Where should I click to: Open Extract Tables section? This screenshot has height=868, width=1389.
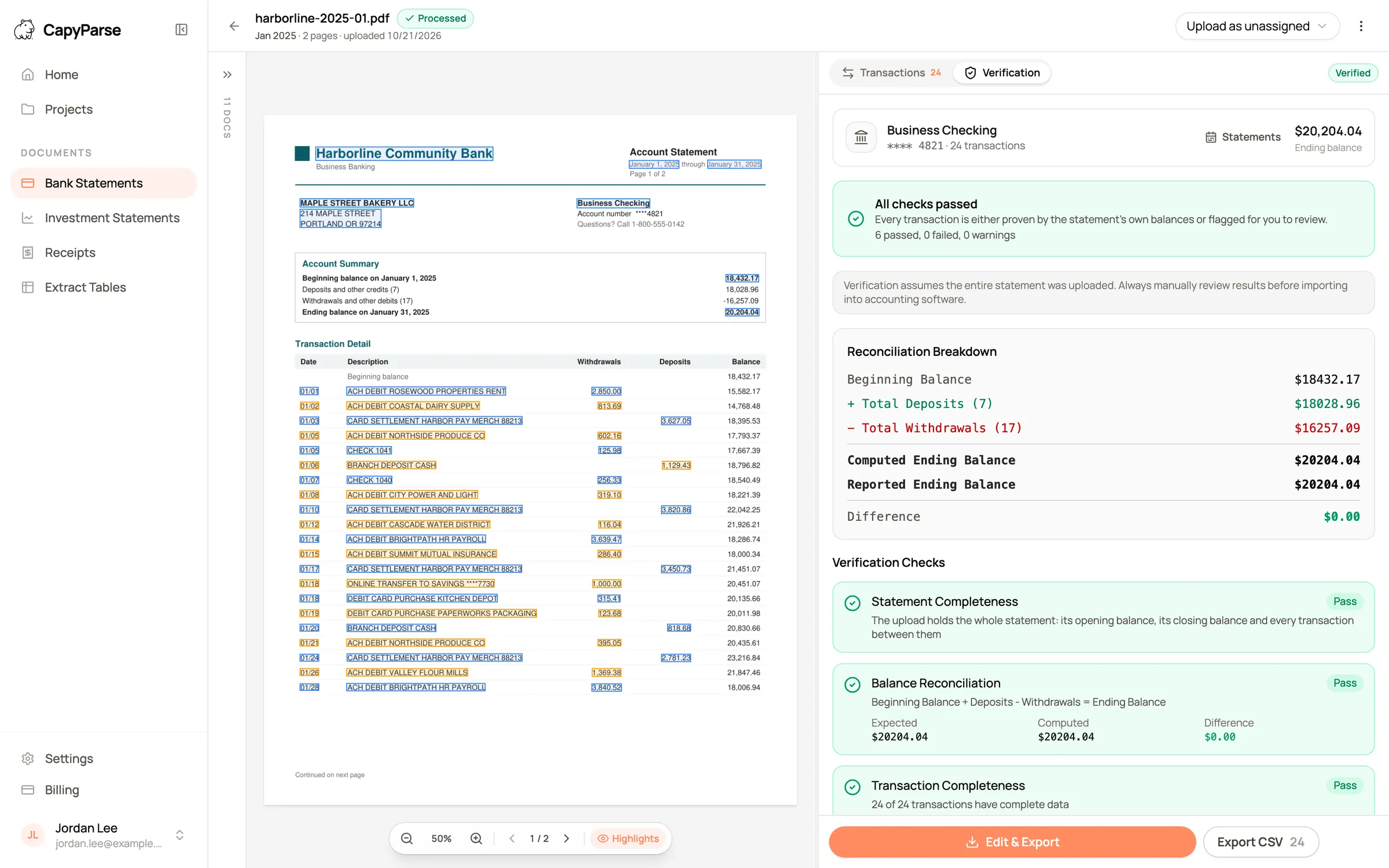tap(104, 288)
